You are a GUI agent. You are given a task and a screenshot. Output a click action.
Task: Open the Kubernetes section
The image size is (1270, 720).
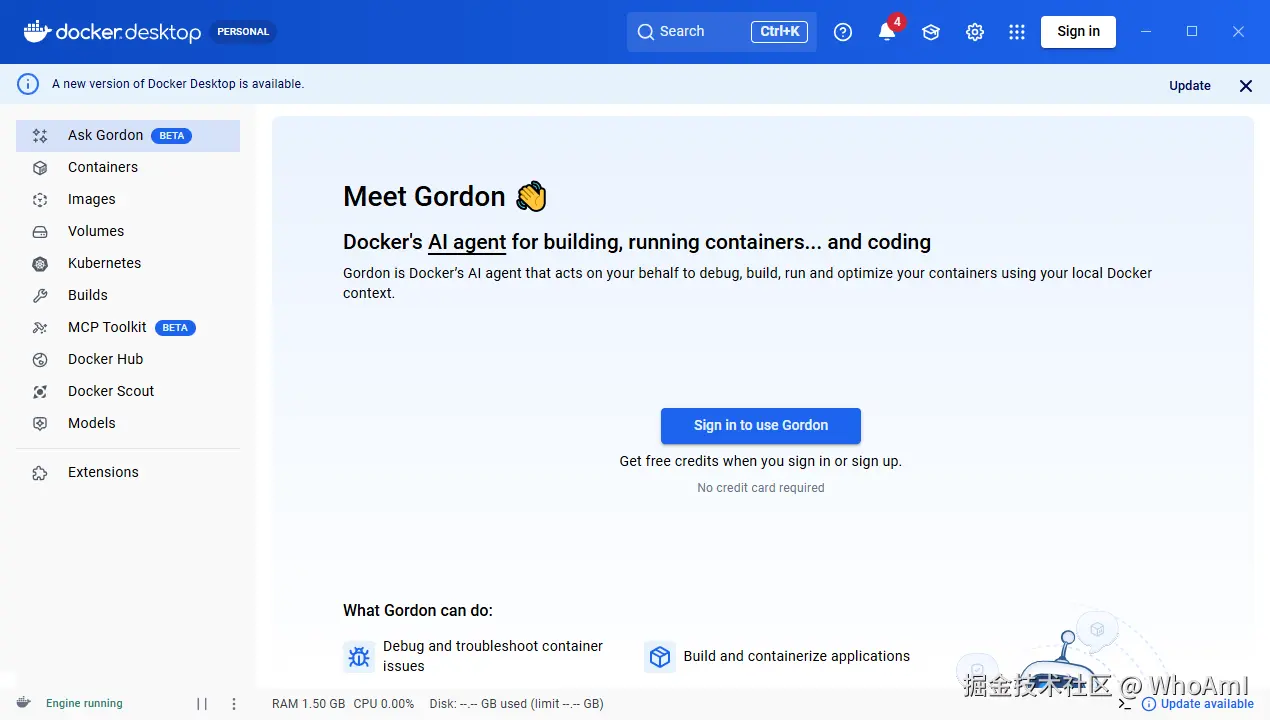pyautogui.click(x=104, y=263)
